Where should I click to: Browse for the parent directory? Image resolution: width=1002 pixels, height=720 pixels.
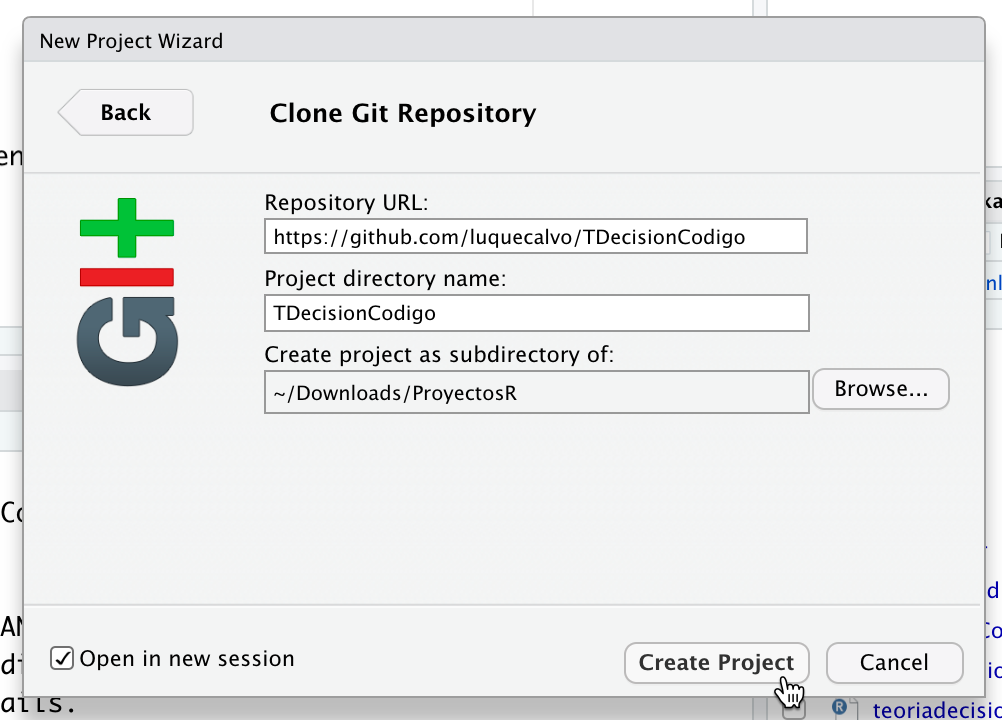pos(880,389)
